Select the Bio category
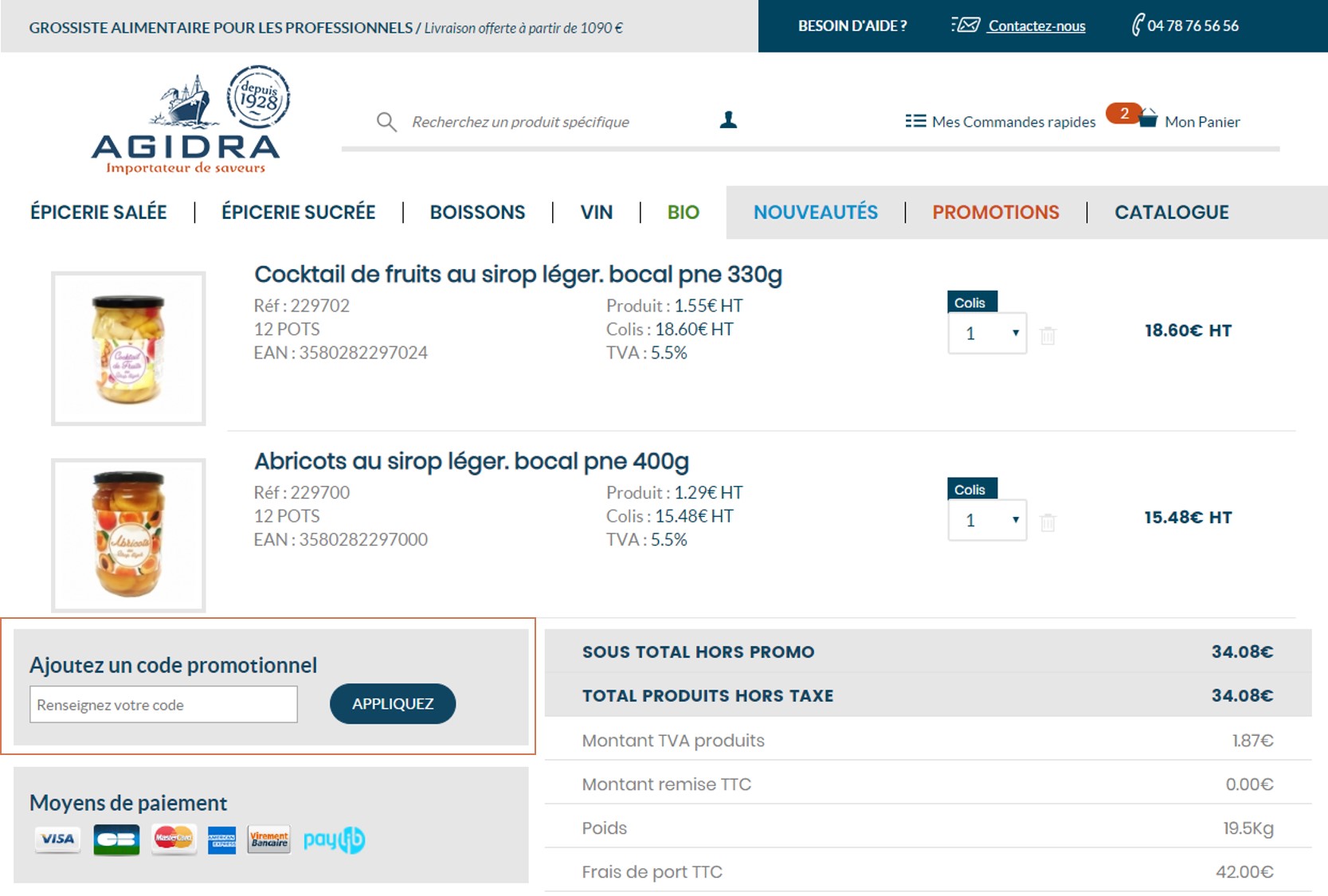The width and height of the screenshot is (1328, 896). click(683, 213)
